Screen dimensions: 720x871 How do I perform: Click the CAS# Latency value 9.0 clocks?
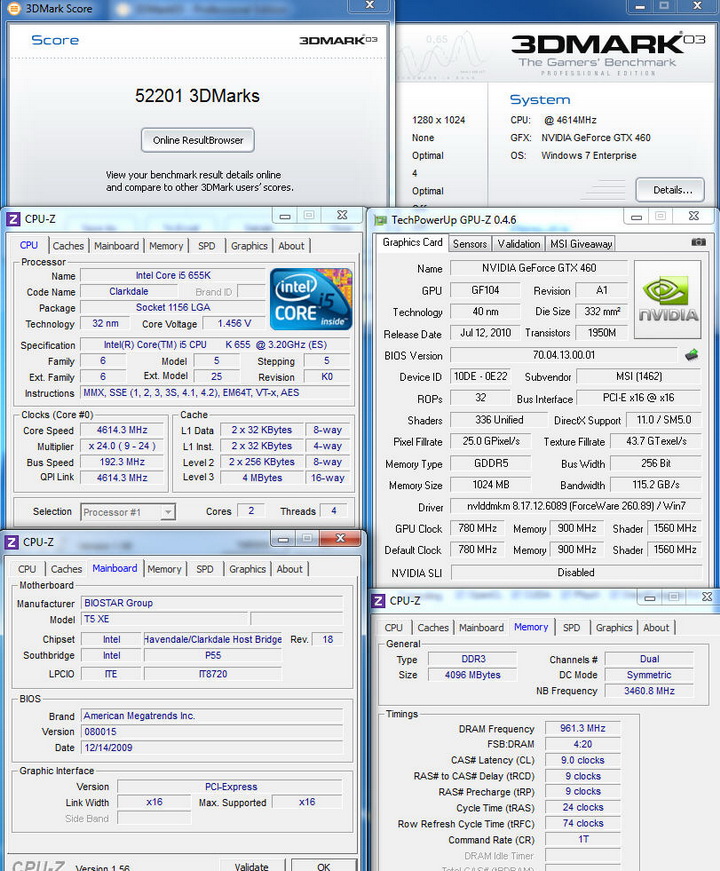pyautogui.click(x=582, y=760)
